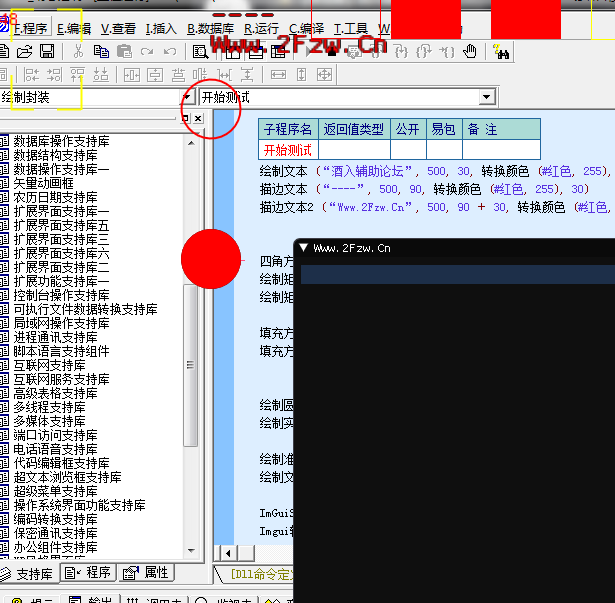The image size is (615, 603).
Task: Click the make-same-size icon
Action: pos(324,75)
